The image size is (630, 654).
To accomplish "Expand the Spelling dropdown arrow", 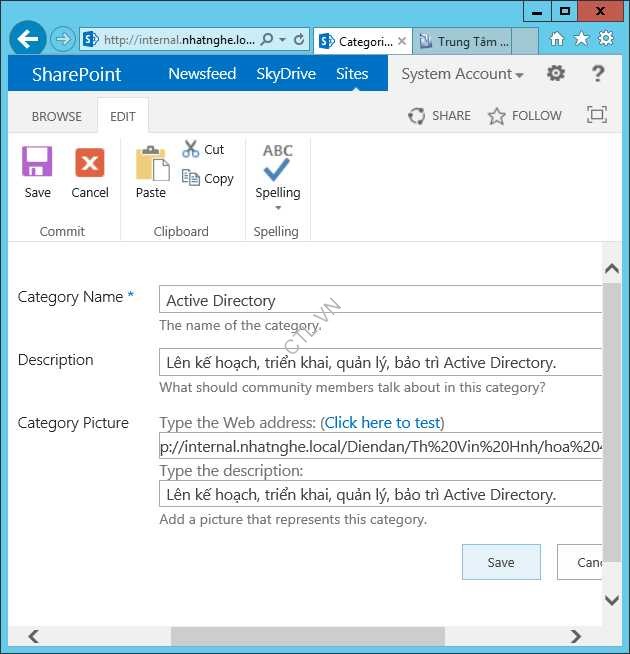I will (x=277, y=208).
